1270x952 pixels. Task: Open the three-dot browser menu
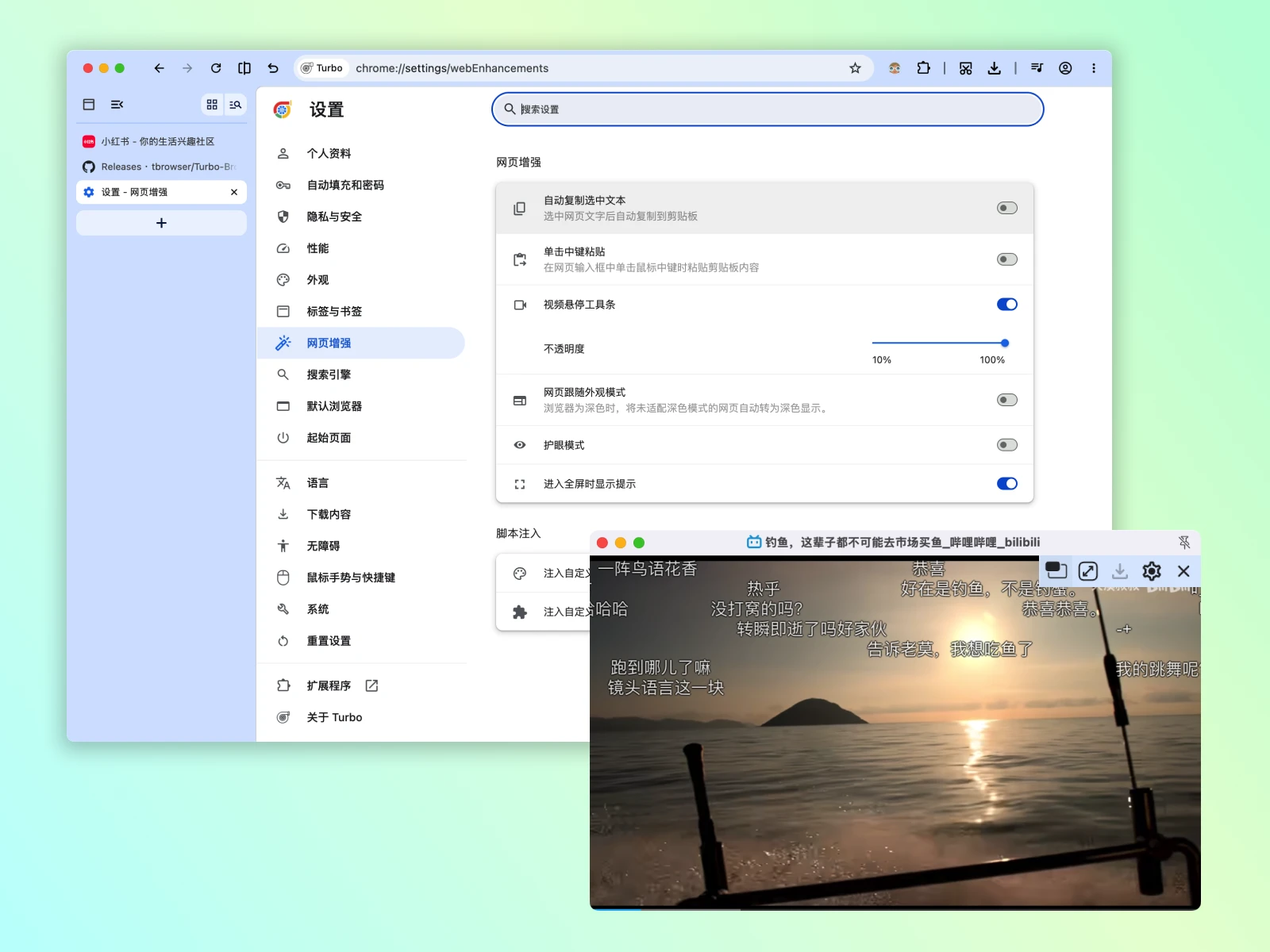point(1094,68)
